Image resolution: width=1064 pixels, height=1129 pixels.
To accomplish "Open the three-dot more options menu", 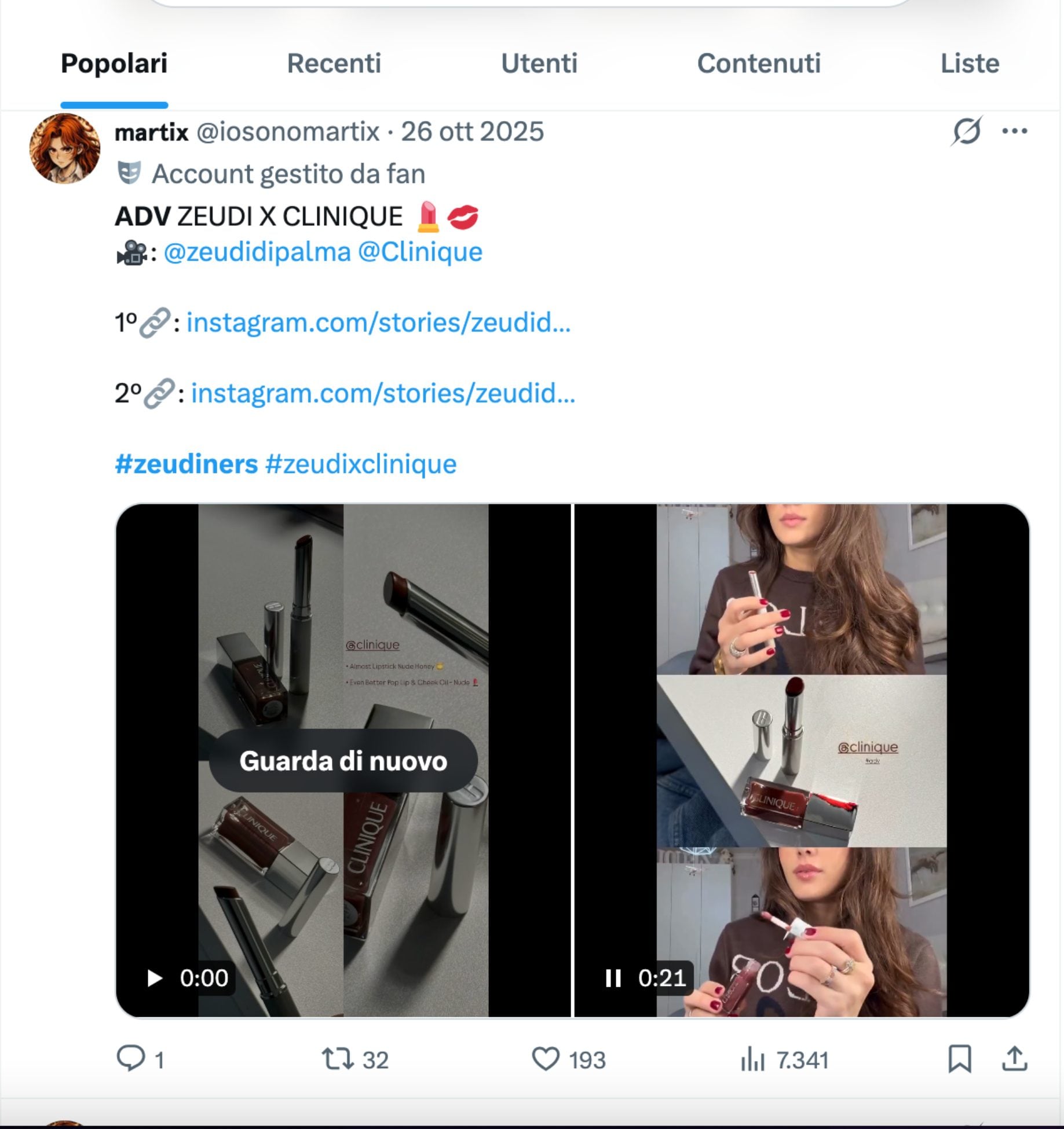I will coord(1014,131).
